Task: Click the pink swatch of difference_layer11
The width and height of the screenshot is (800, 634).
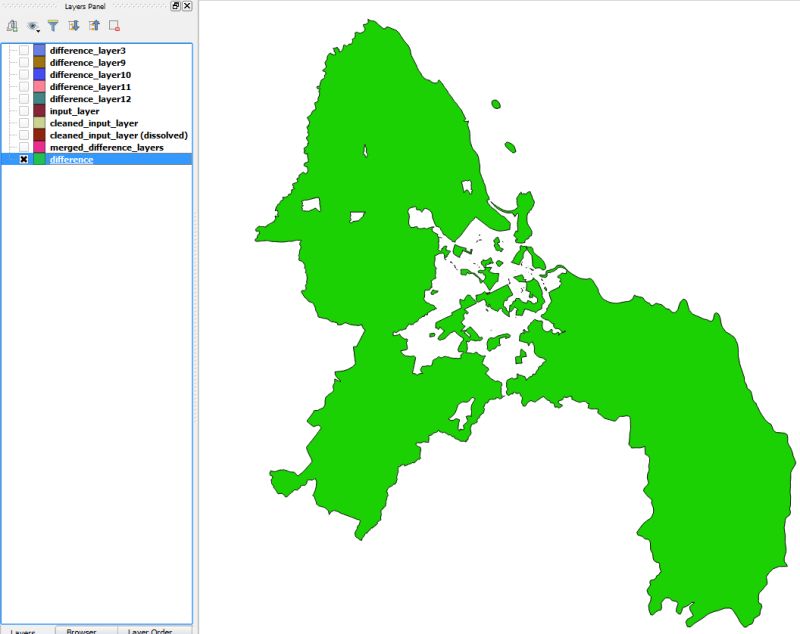Action: tap(37, 86)
